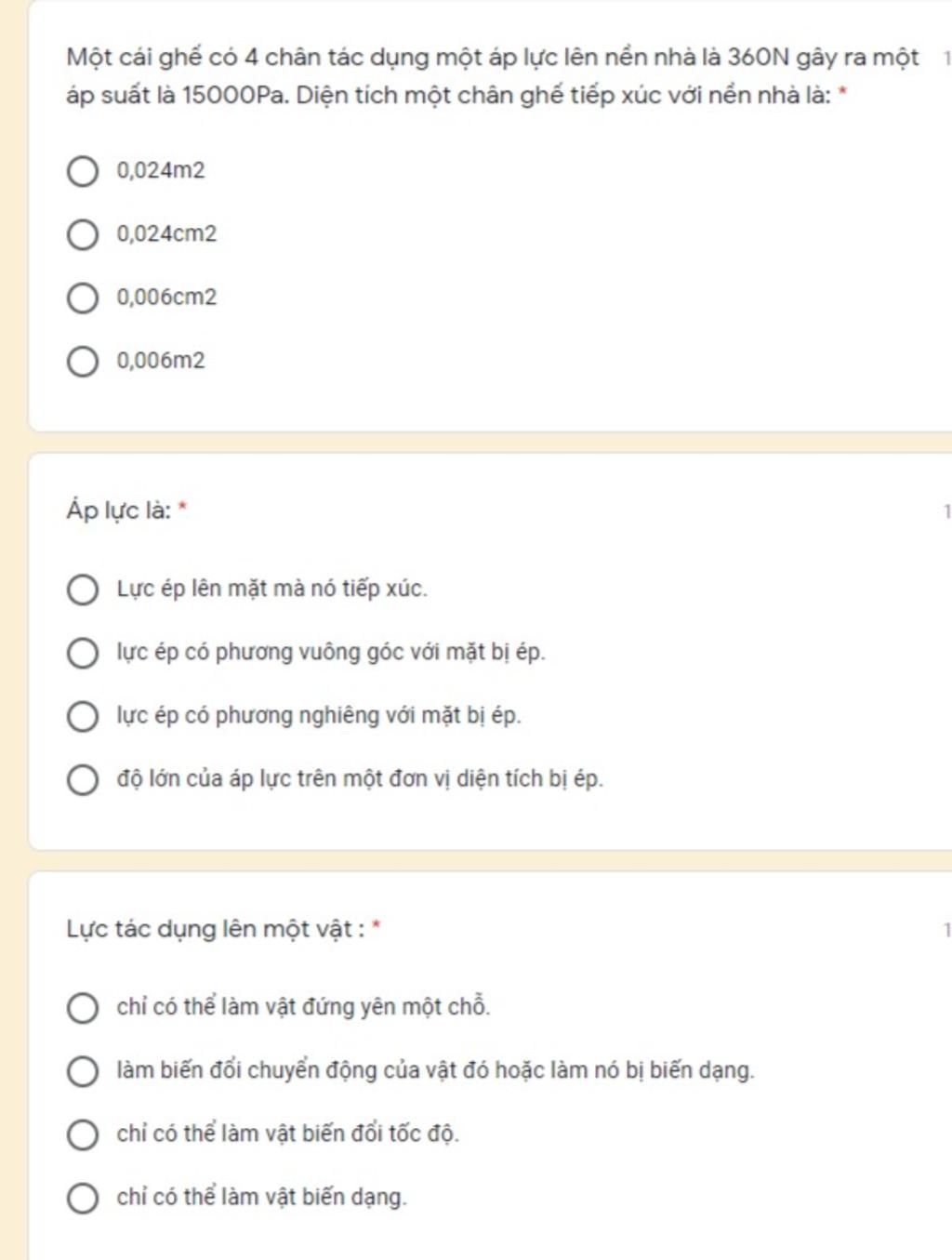Click label 'chỉ có thể làm vật biến đổi tốc độ.'
This screenshot has width=952, height=1260.
287,1134
